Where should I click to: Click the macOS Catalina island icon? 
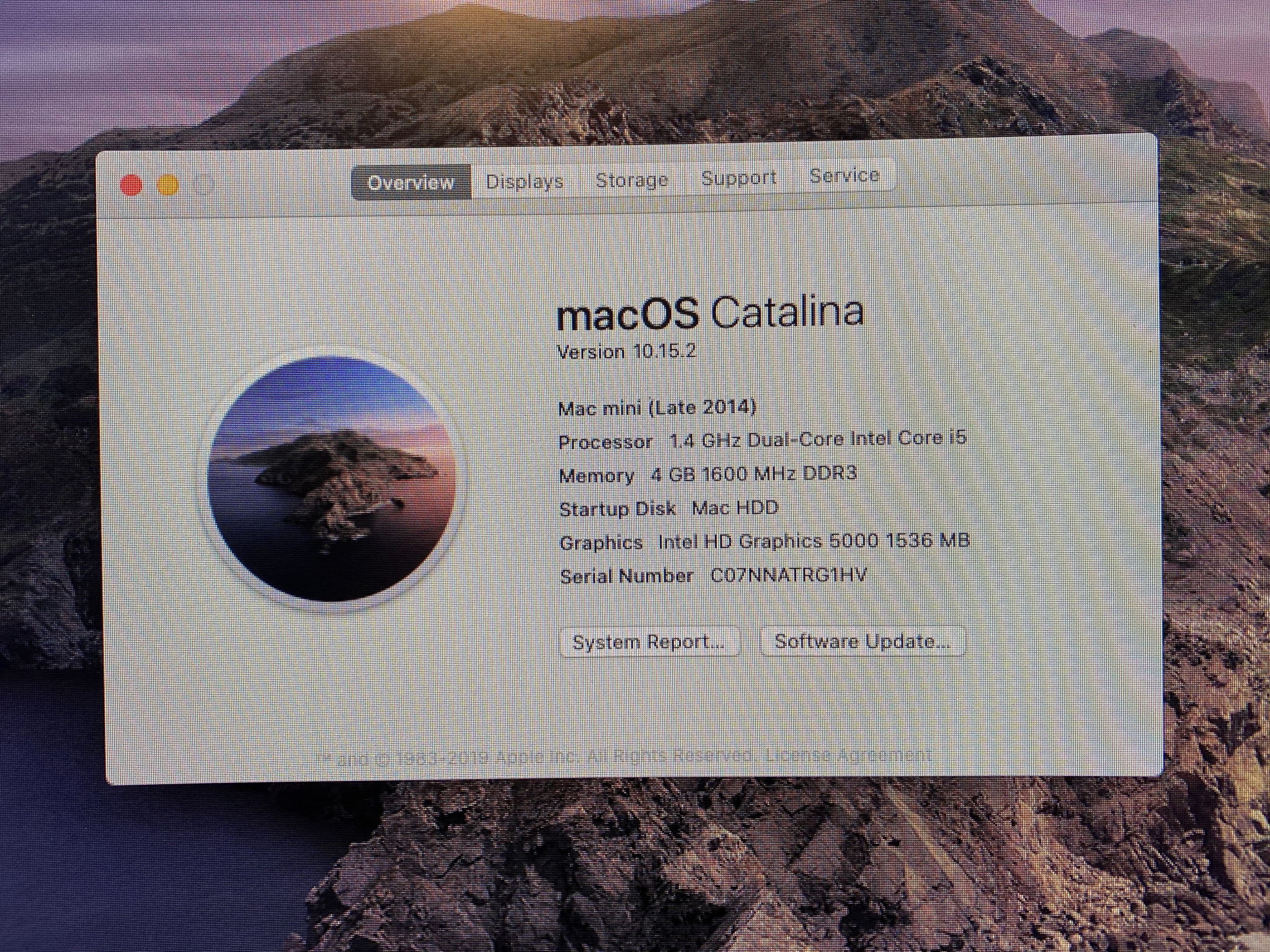coord(332,480)
